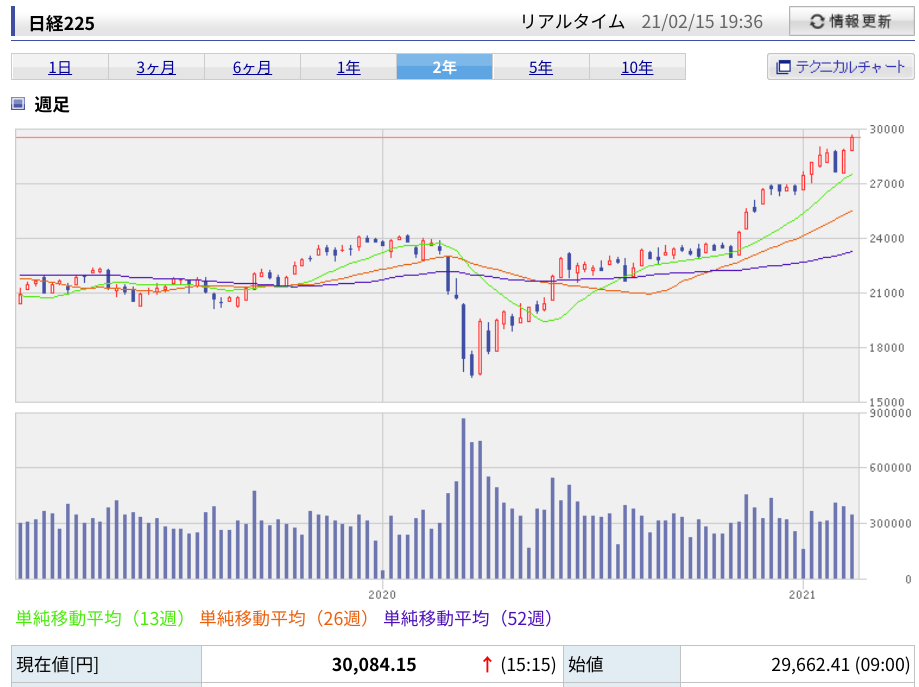
Task: Click the 30000 price axis label
Action: pos(887,130)
